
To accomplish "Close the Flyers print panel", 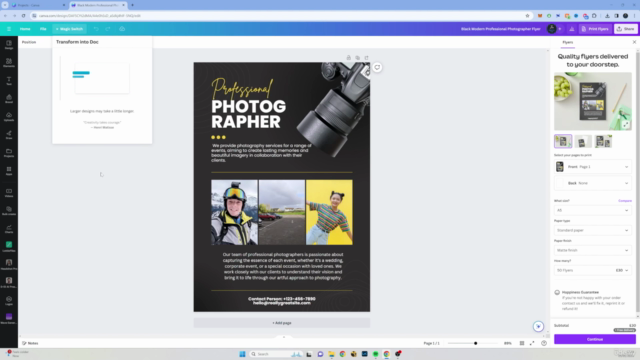I will click(x=634, y=42).
